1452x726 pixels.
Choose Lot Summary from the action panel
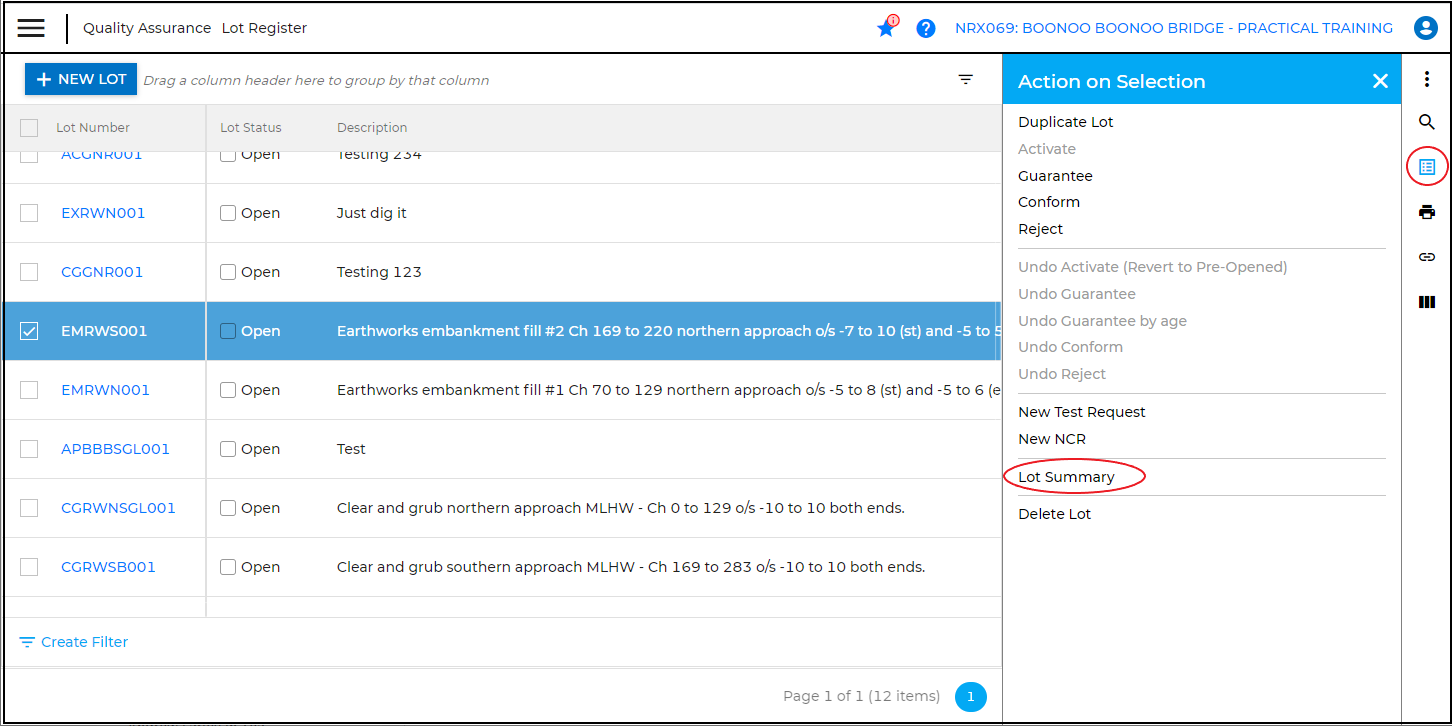coord(1066,477)
